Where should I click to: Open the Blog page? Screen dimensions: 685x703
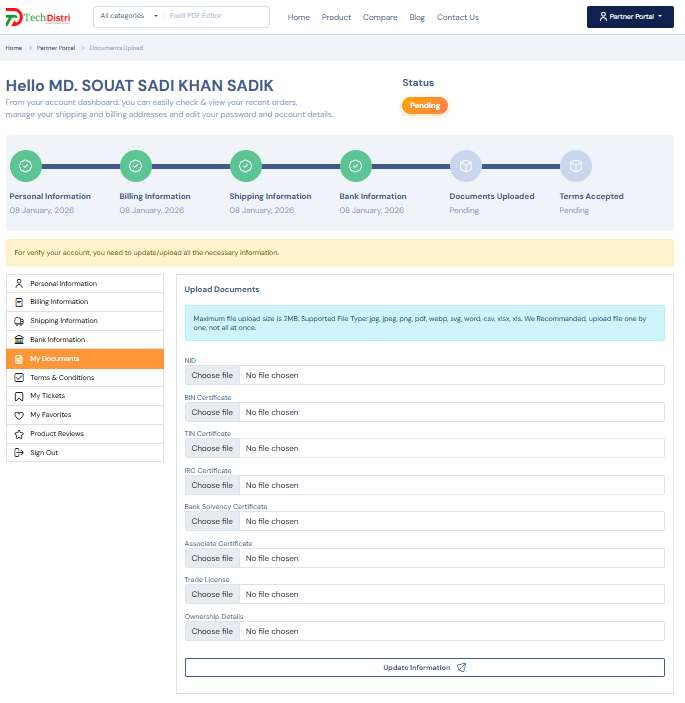point(417,17)
